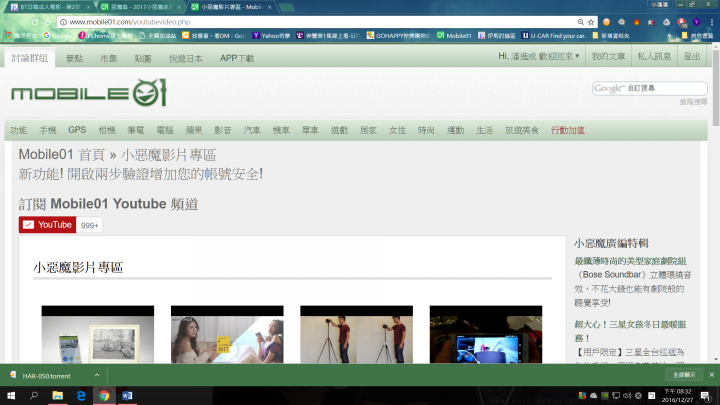Open the Chrome three-dot menu
Image resolution: width=720 pixels, height=405 pixels.
712,22
